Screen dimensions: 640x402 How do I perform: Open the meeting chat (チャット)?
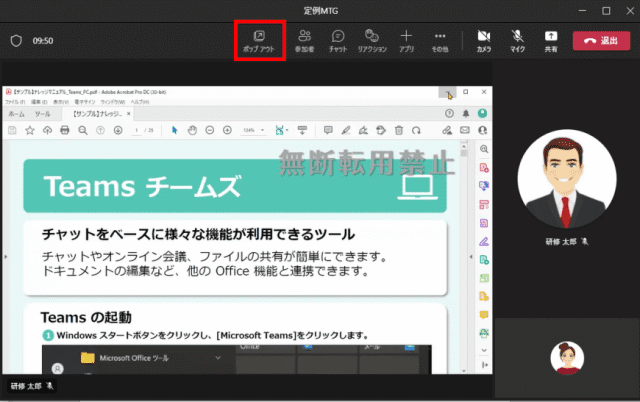coord(338,36)
